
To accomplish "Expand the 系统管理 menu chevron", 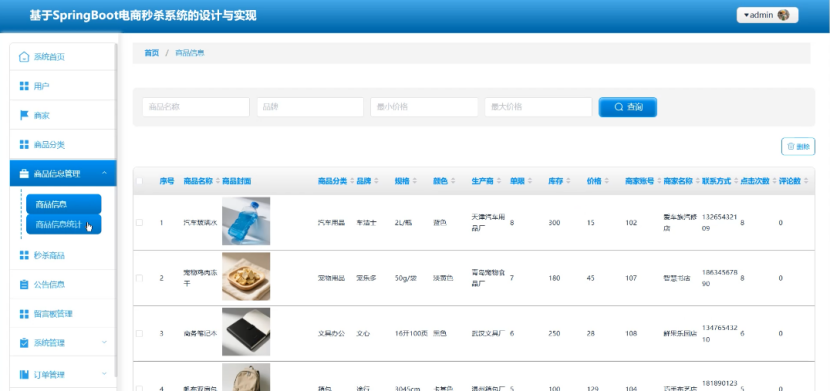I will click(104, 342).
